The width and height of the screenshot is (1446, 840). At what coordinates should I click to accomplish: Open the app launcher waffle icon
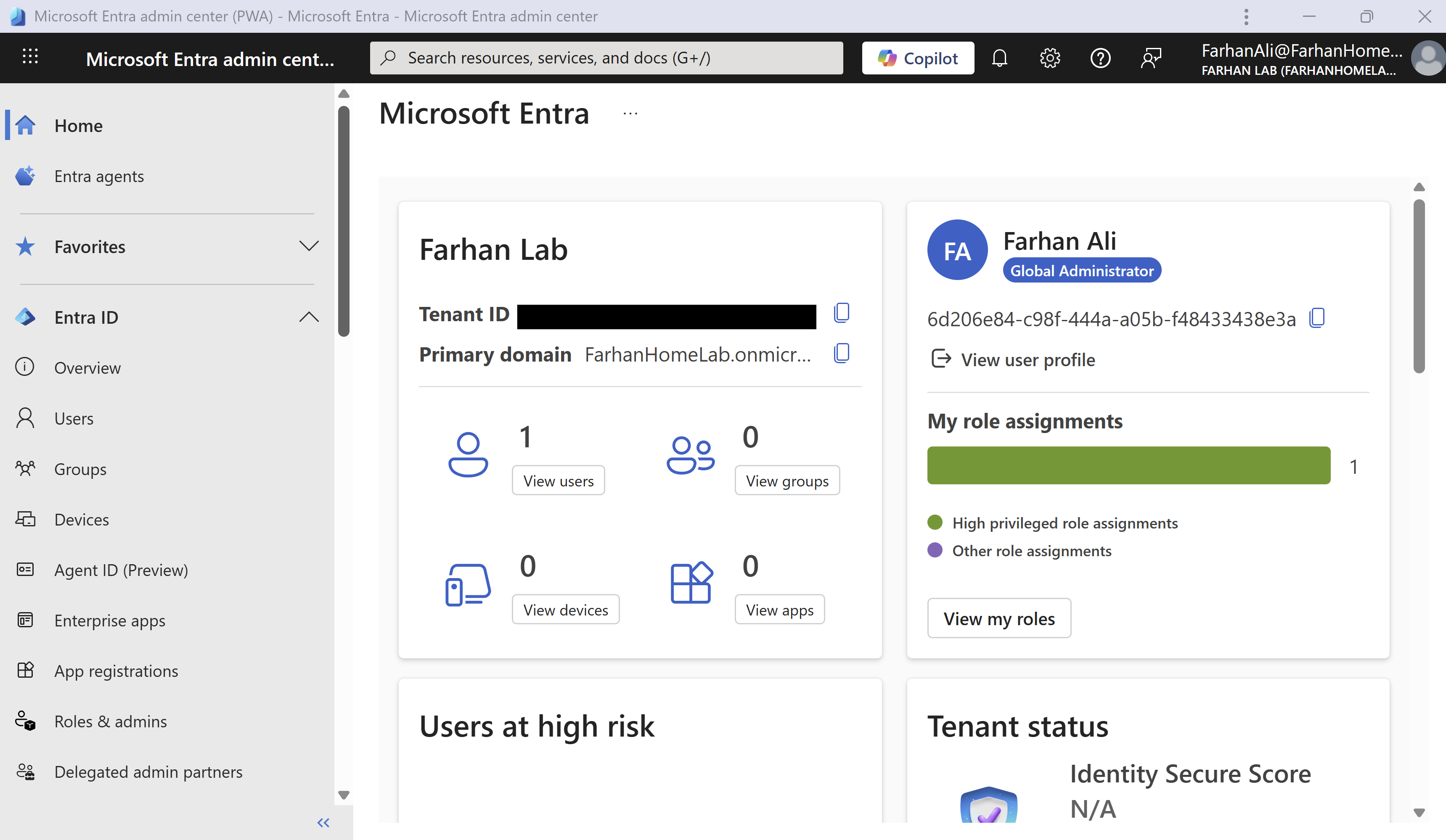[x=30, y=57]
